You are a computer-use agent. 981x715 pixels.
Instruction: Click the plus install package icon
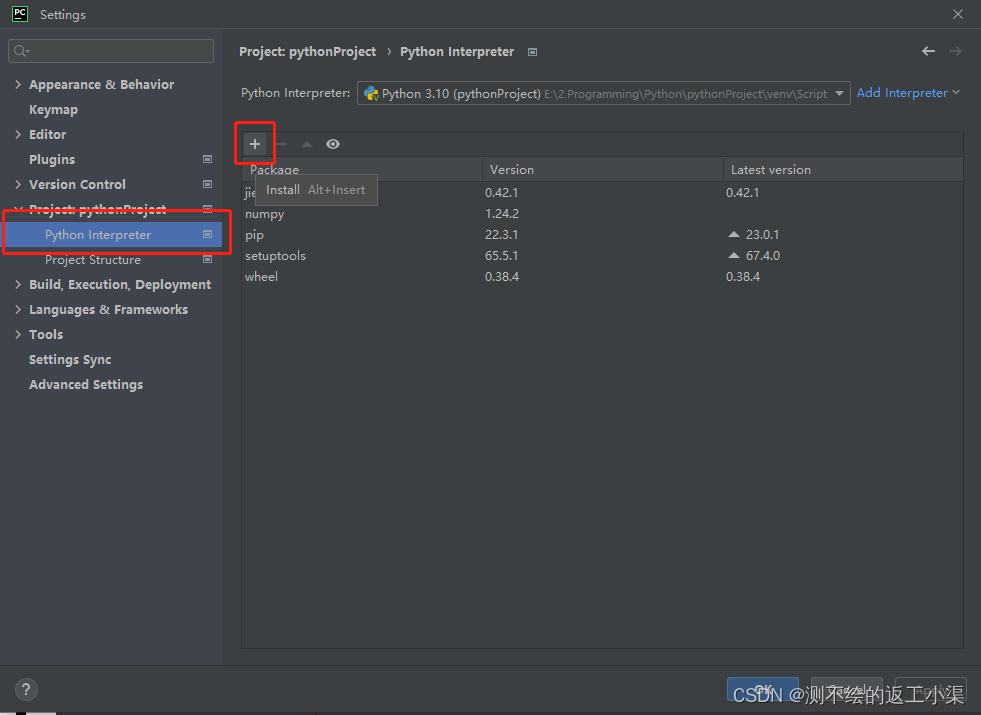click(255, 144)
